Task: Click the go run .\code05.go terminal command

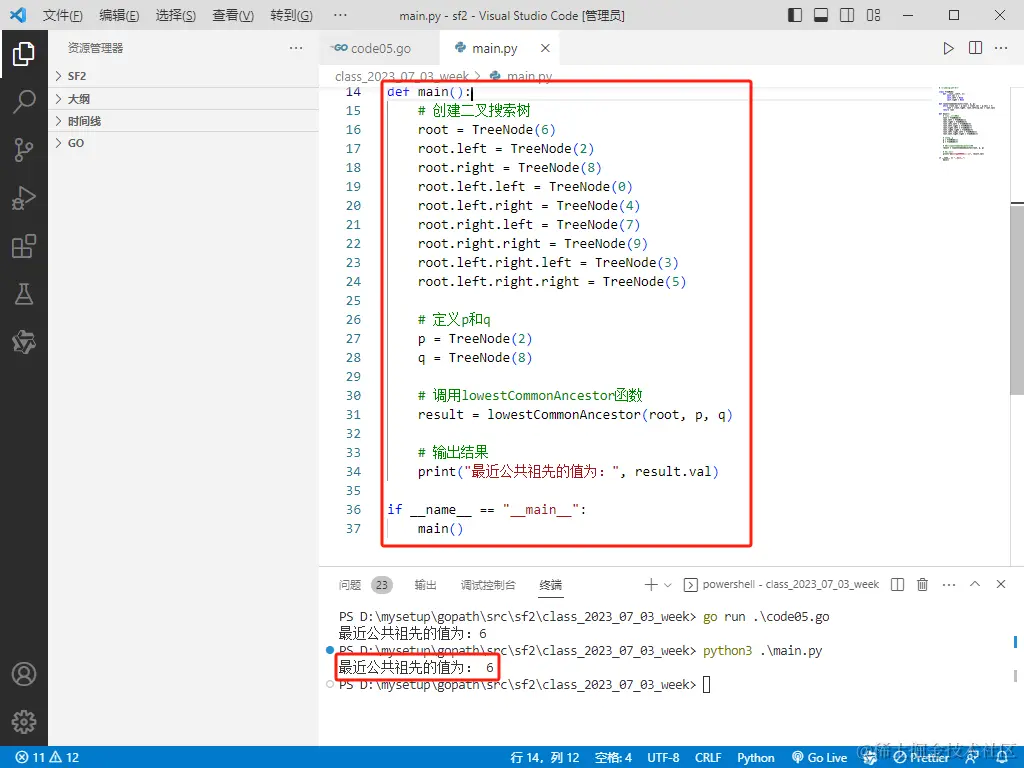Action: click(766, 616)
